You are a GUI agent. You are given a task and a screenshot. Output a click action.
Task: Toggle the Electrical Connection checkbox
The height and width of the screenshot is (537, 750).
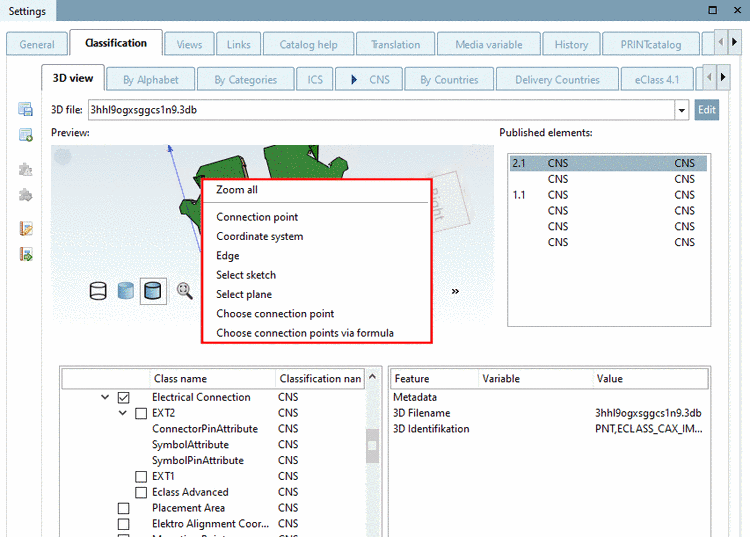pos(123,397)
